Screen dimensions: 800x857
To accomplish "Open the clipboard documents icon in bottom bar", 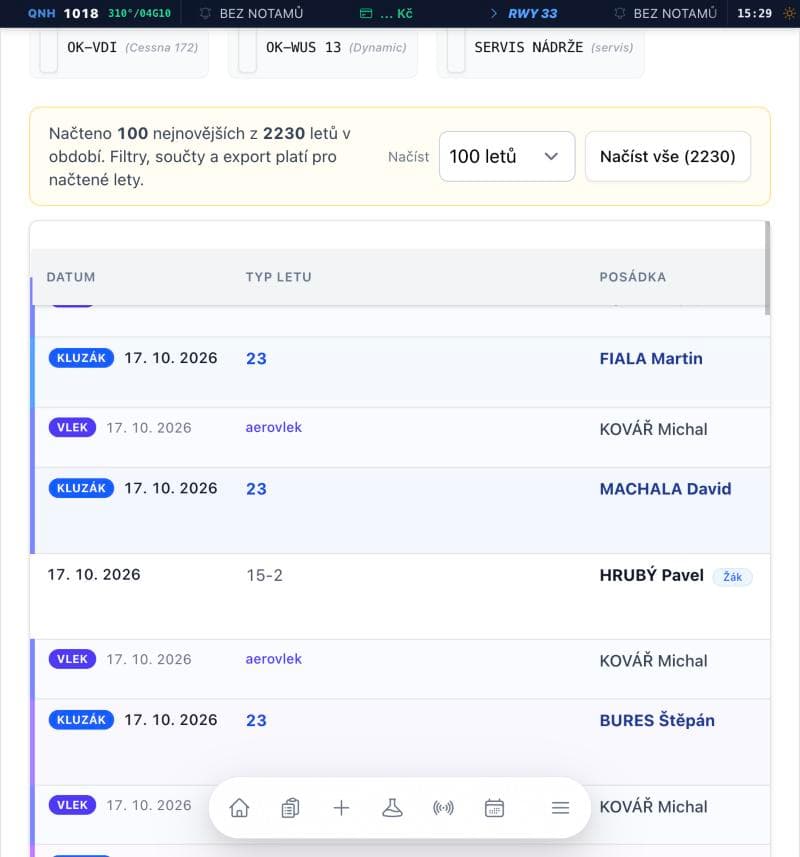I will point(290,807).
